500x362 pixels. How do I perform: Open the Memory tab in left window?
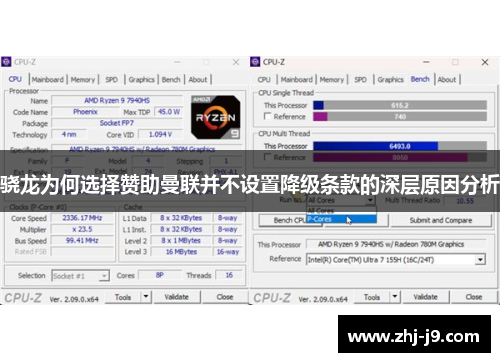coord(83,80)
